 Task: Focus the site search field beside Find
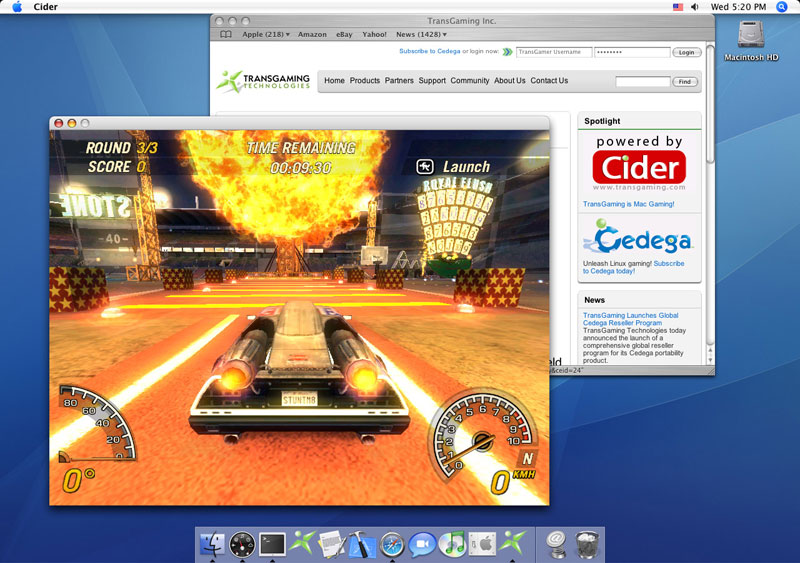coord(642,82)
